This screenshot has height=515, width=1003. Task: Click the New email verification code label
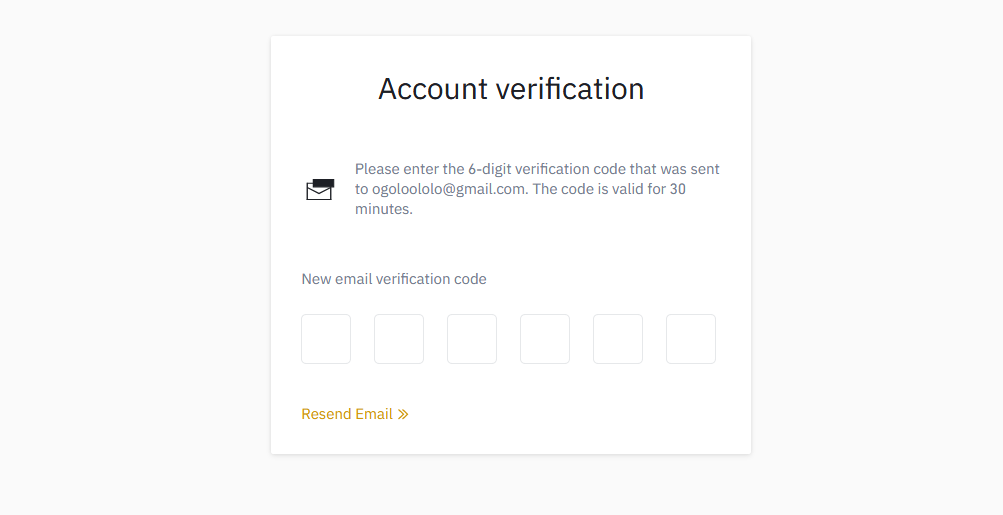coord(394,279)
